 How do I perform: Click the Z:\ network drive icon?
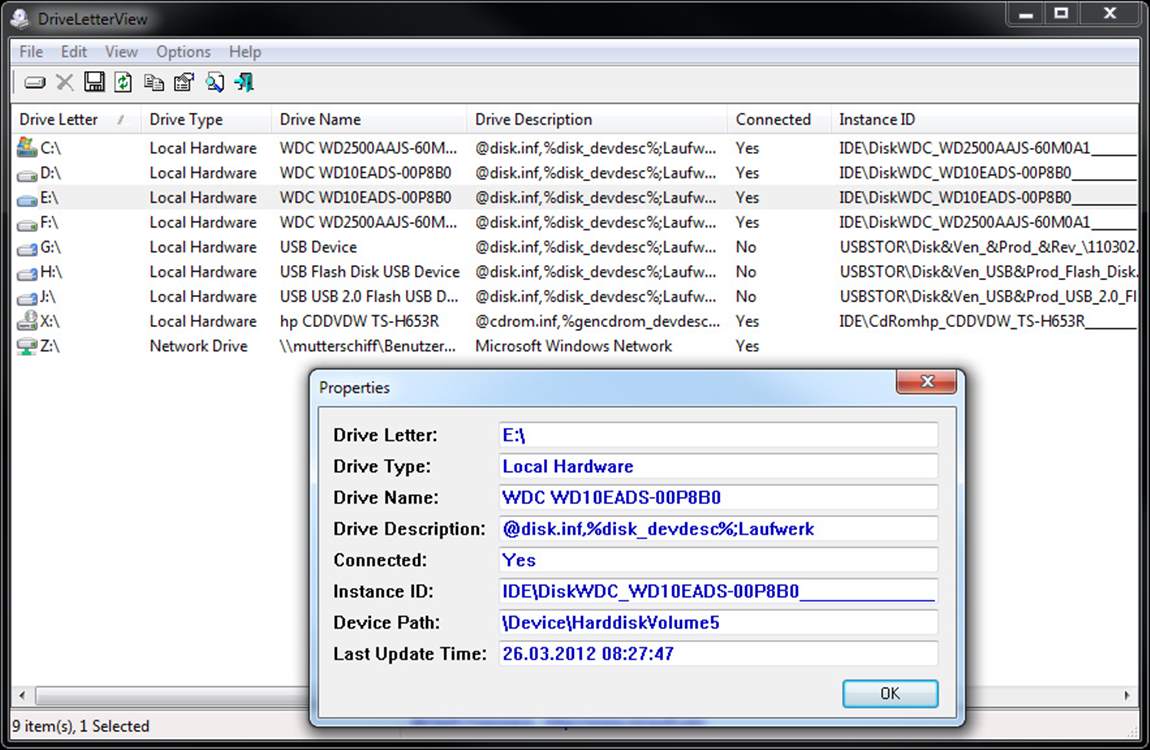[x=27, y=346]
